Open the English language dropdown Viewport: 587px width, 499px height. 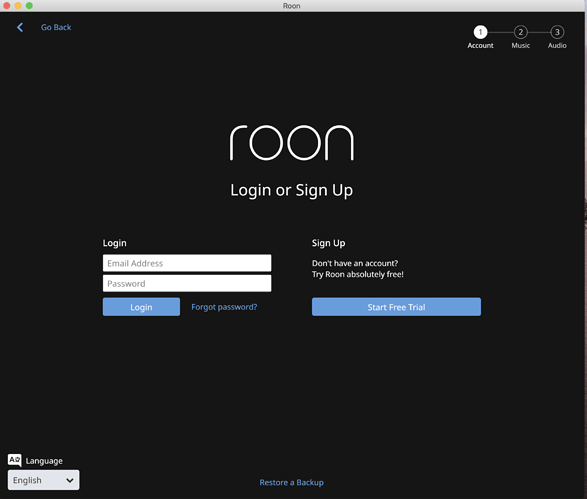[x=43, y=480]
